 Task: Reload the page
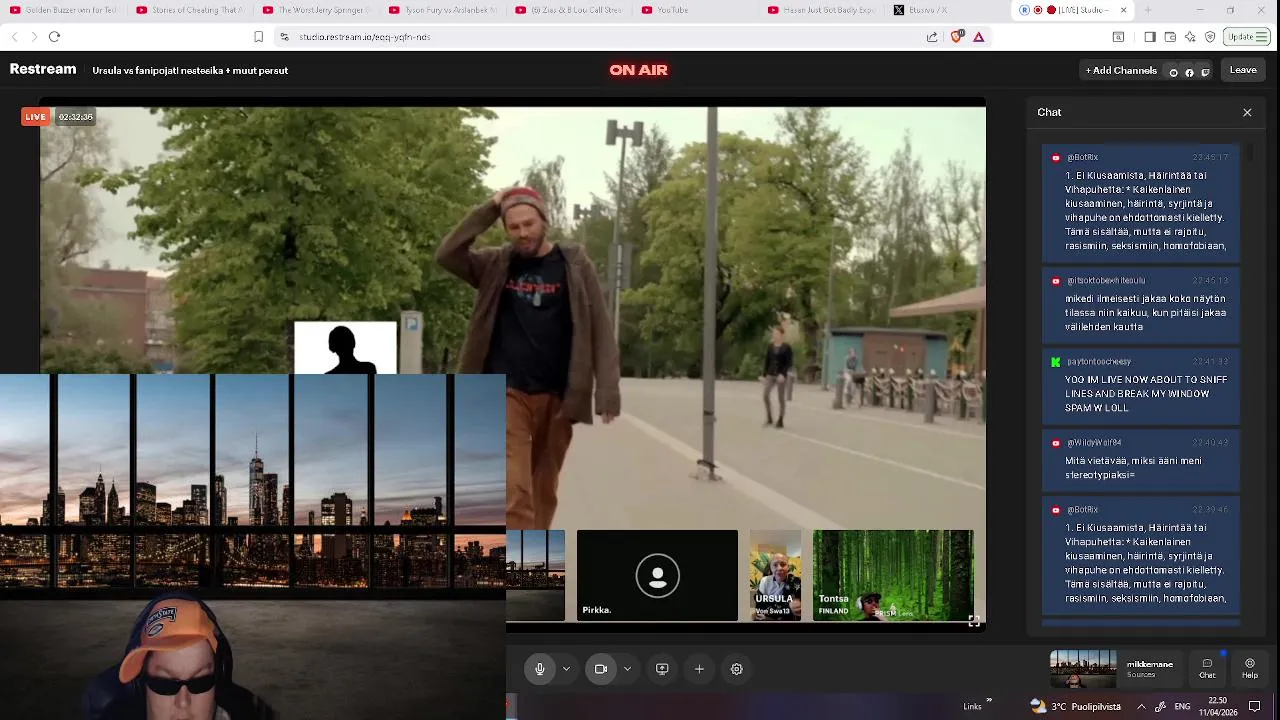[55, 37]
